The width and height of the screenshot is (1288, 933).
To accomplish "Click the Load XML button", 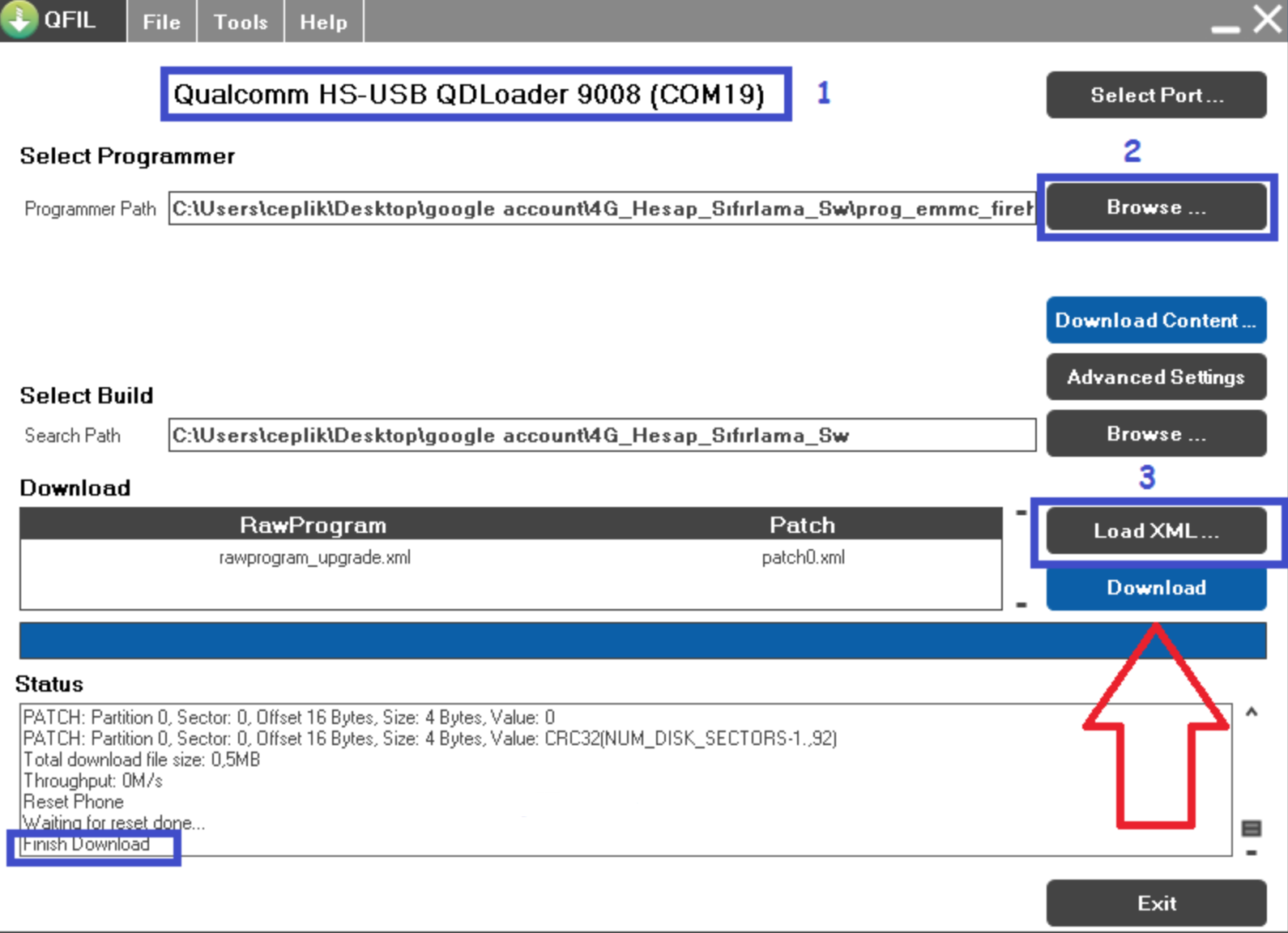I will (1156, 530).
